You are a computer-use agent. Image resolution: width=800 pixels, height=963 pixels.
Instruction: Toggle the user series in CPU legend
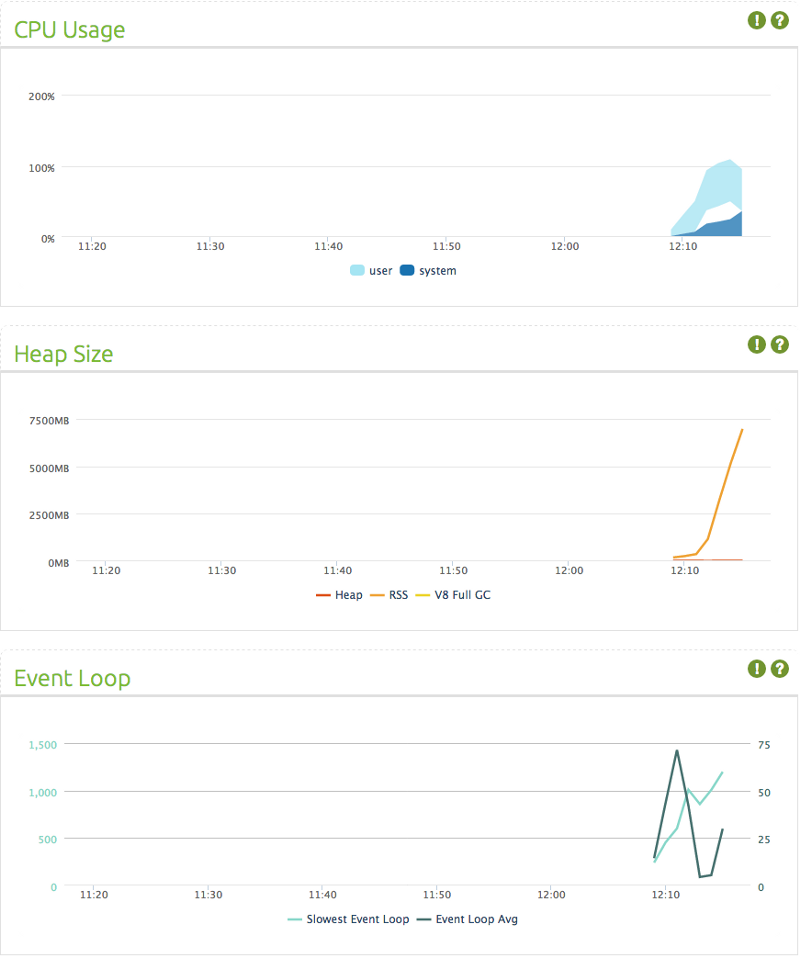(371, 271)
